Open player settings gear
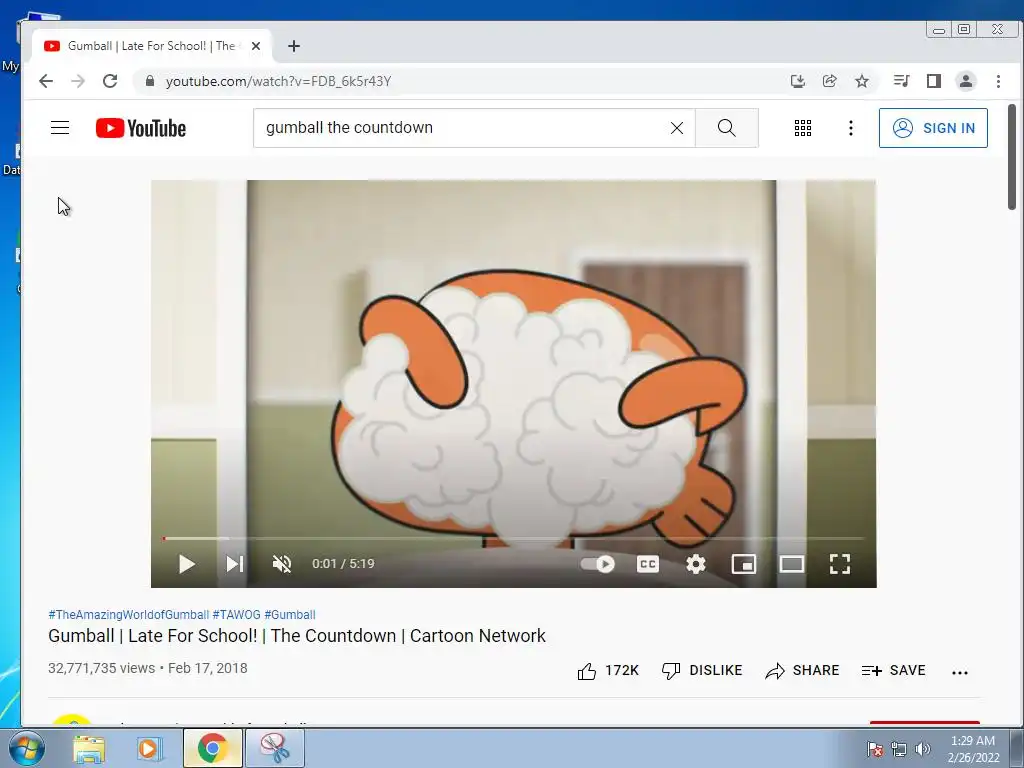The width and height of the screenshot is (1024, 768). (696, 564)
